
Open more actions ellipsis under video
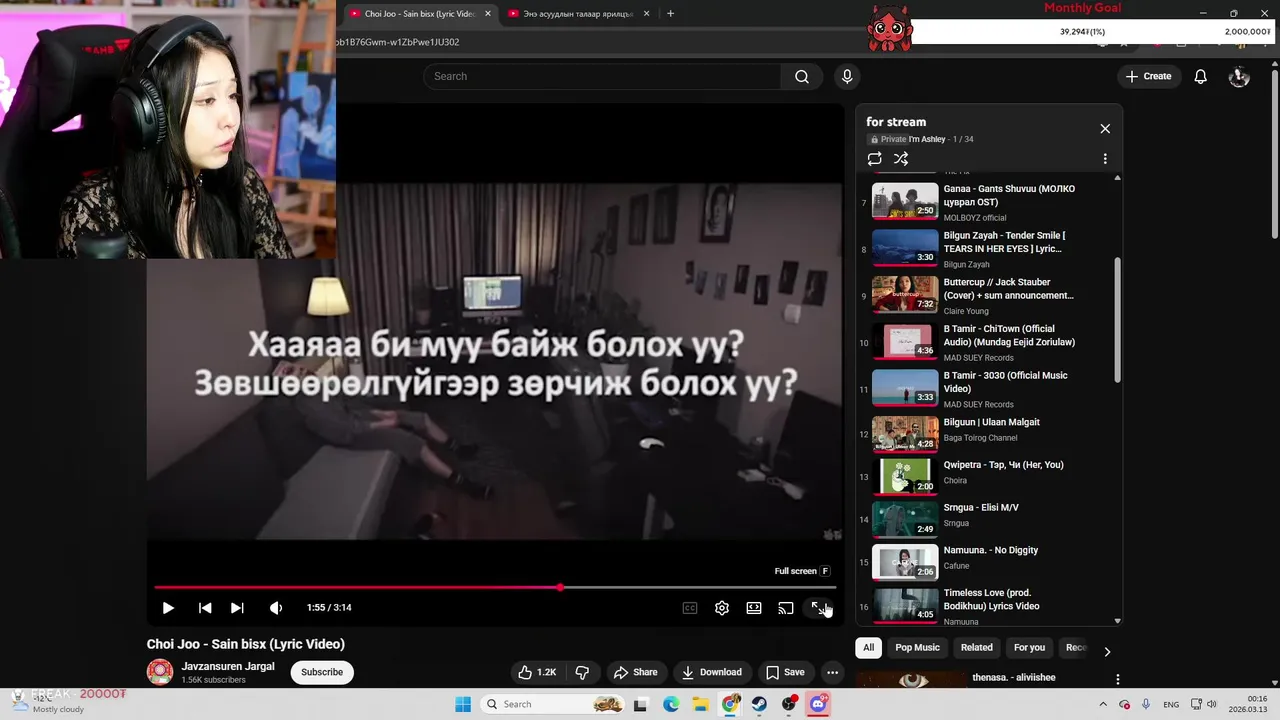click(832, 672)
